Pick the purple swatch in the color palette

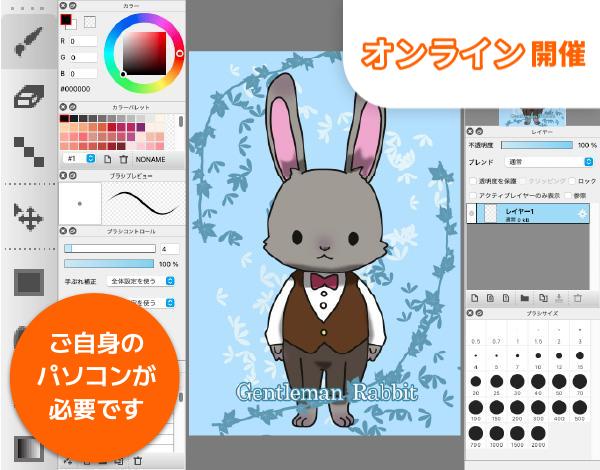tap(140, 127)
